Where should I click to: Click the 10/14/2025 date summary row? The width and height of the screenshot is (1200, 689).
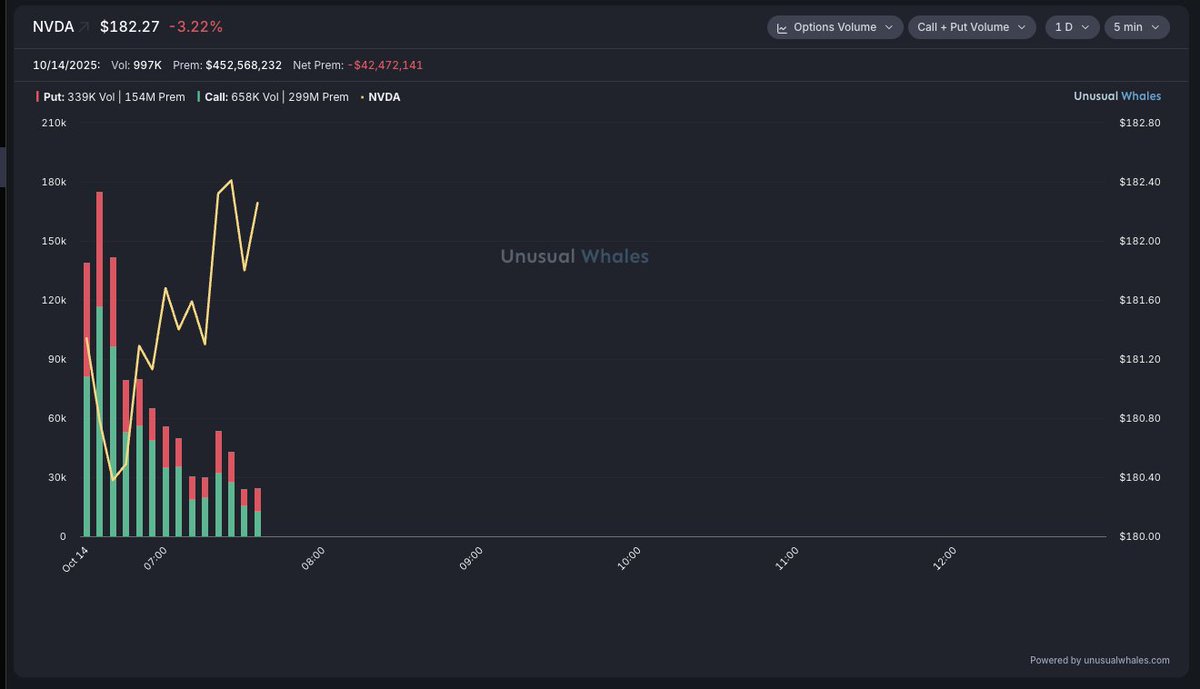coord(62,63)
